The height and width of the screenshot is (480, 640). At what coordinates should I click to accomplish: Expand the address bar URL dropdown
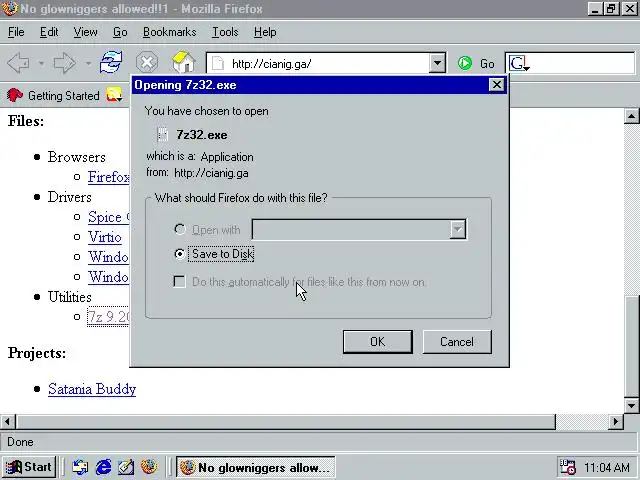point(437,63)
